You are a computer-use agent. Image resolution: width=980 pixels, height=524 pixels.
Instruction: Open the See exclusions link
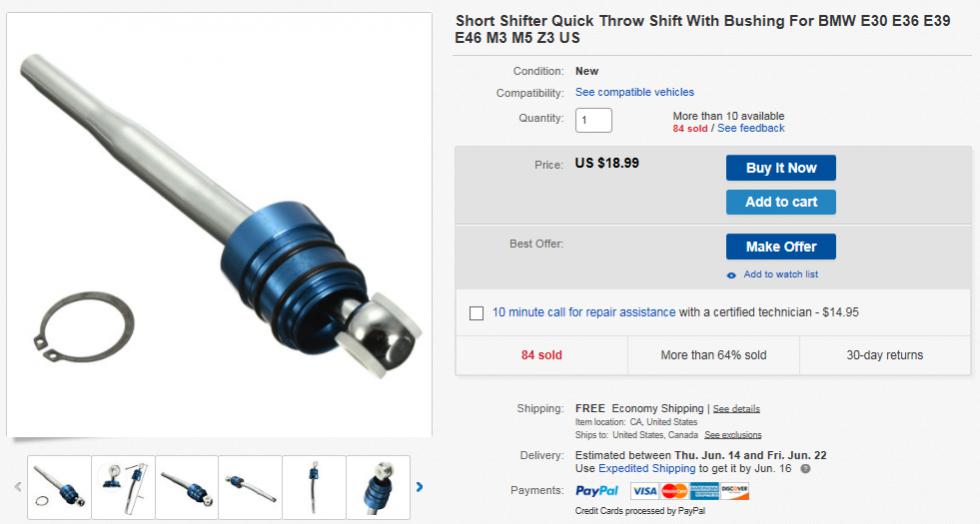point(732,435)
